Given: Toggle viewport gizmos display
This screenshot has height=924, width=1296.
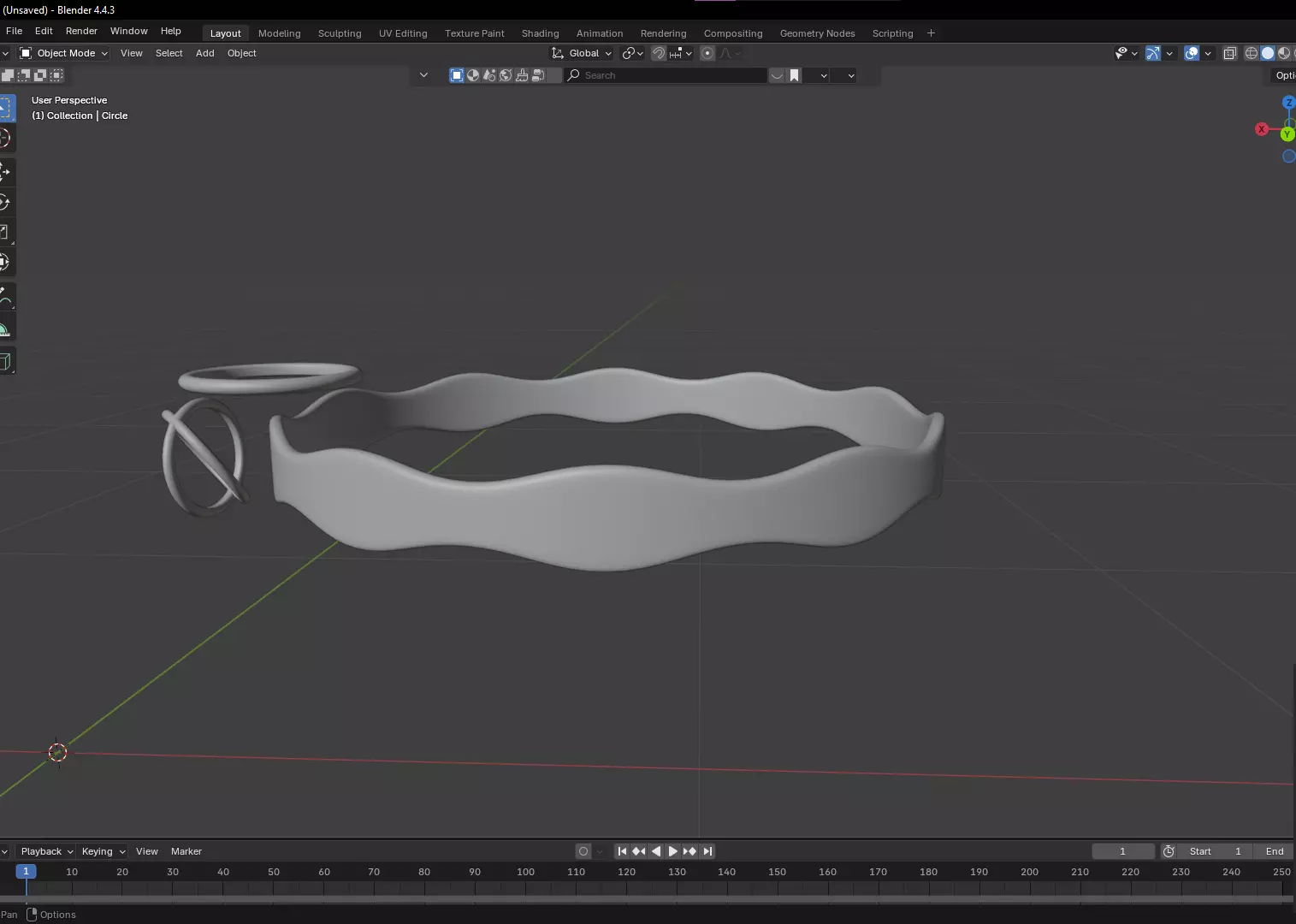Looking at the screenshot, I should [x=1153, y=53].
